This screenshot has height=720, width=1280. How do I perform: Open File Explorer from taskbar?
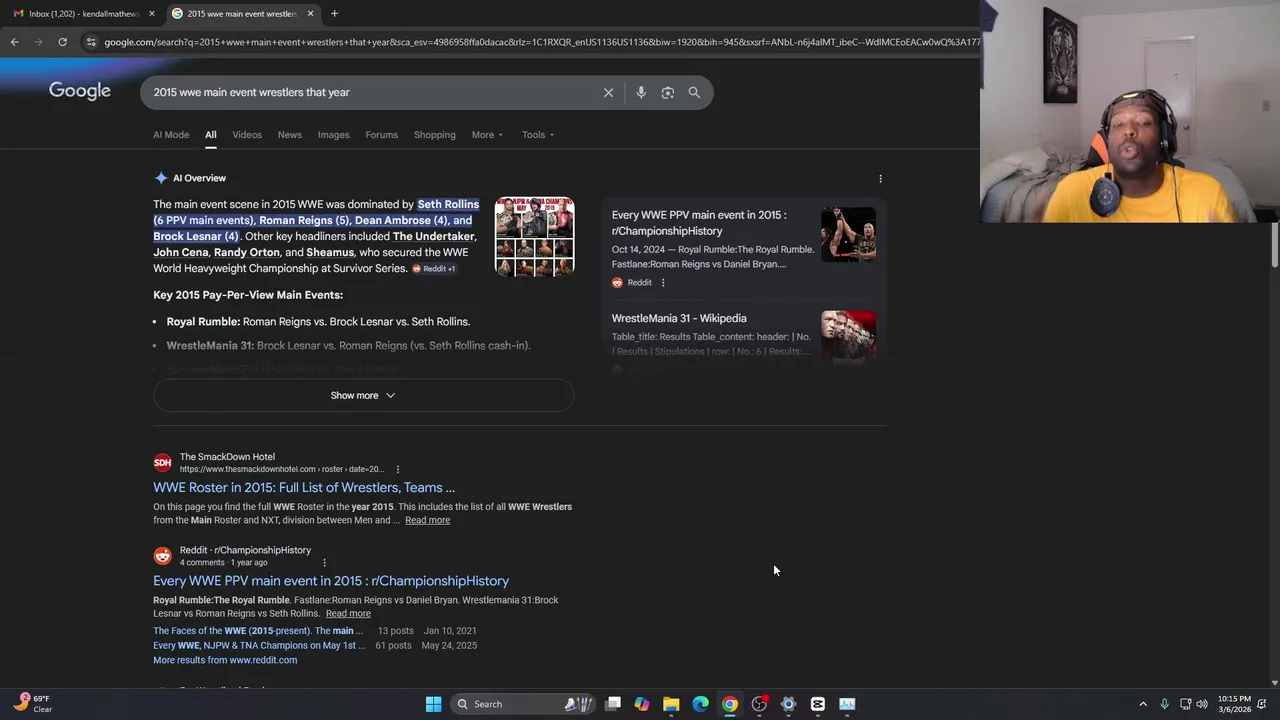(671, 704)
